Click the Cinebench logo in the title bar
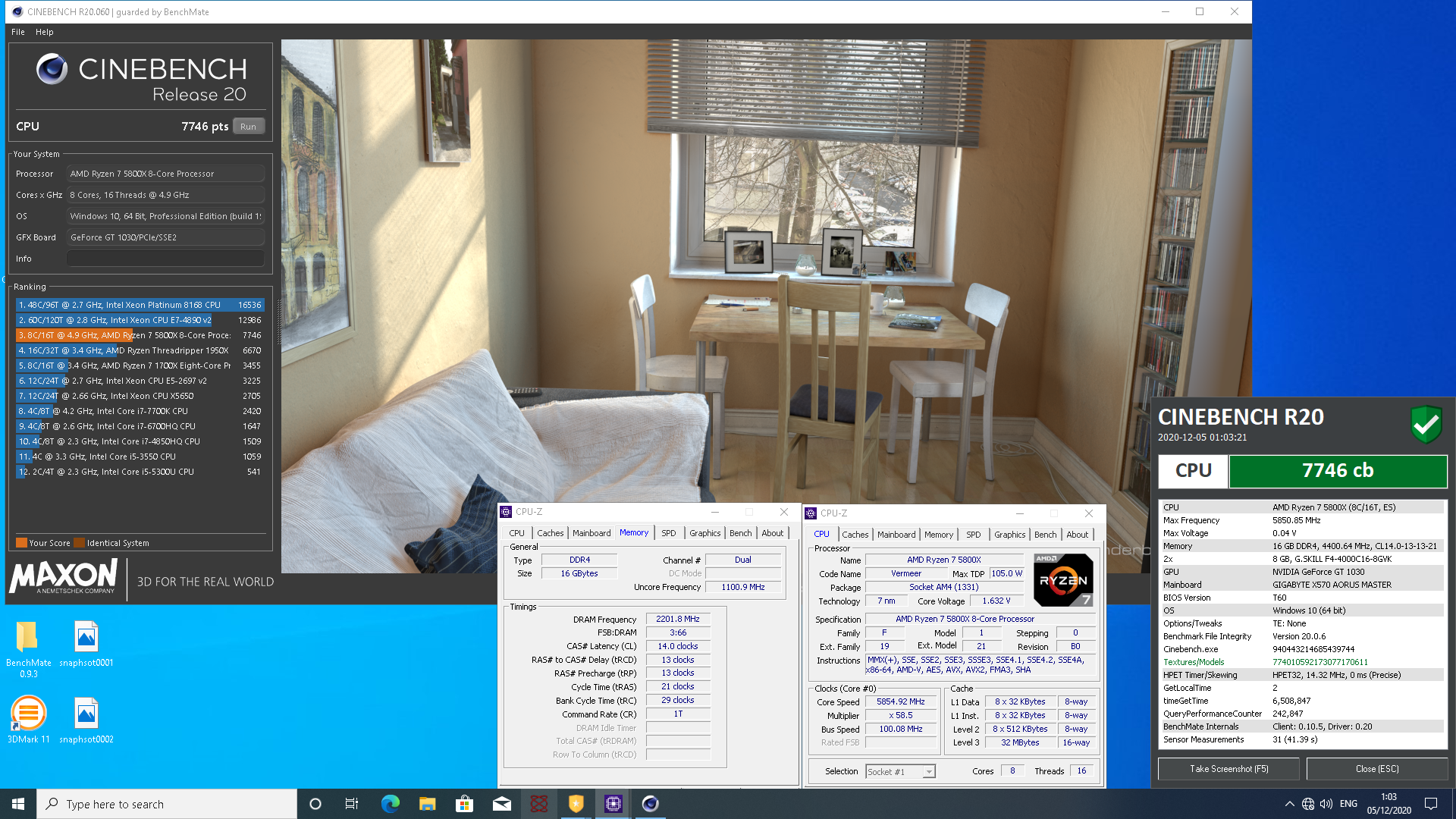 (x=17, y=11)
